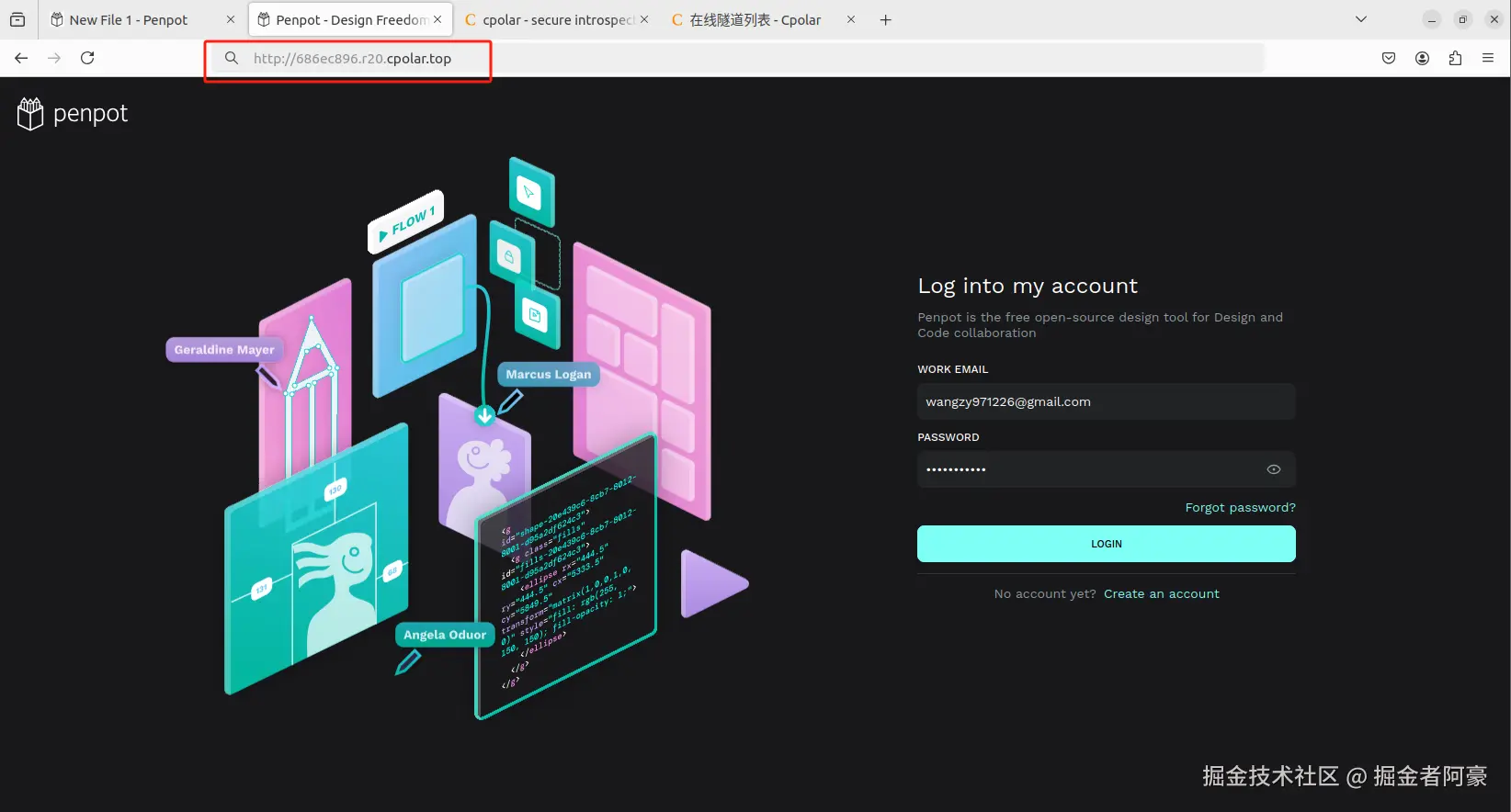Viewport: 1511px width, 812px height.
Task: Open the browser extensions icon
Action: (x=1455, y=58)
